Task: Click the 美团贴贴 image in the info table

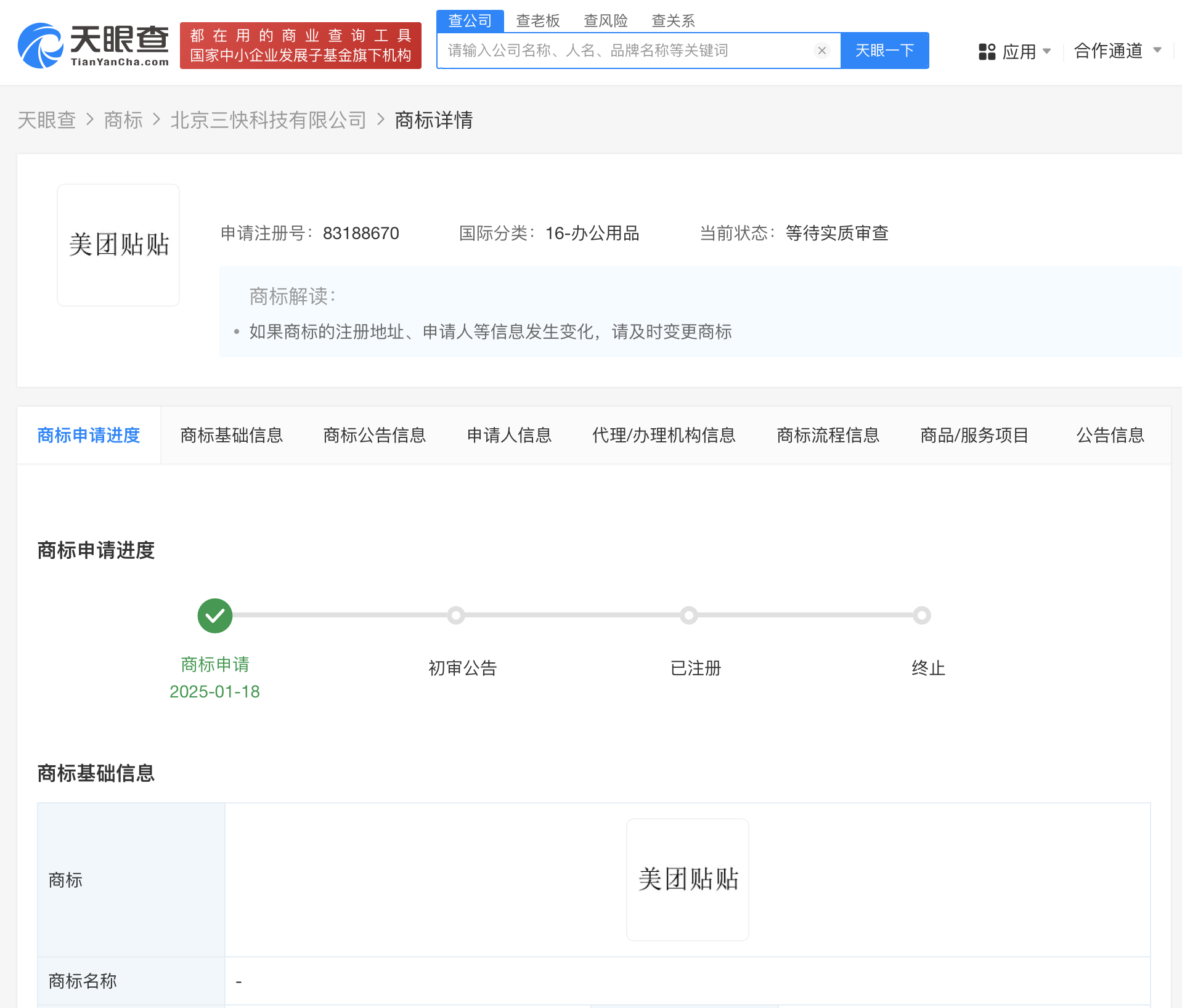Action: 687,879
